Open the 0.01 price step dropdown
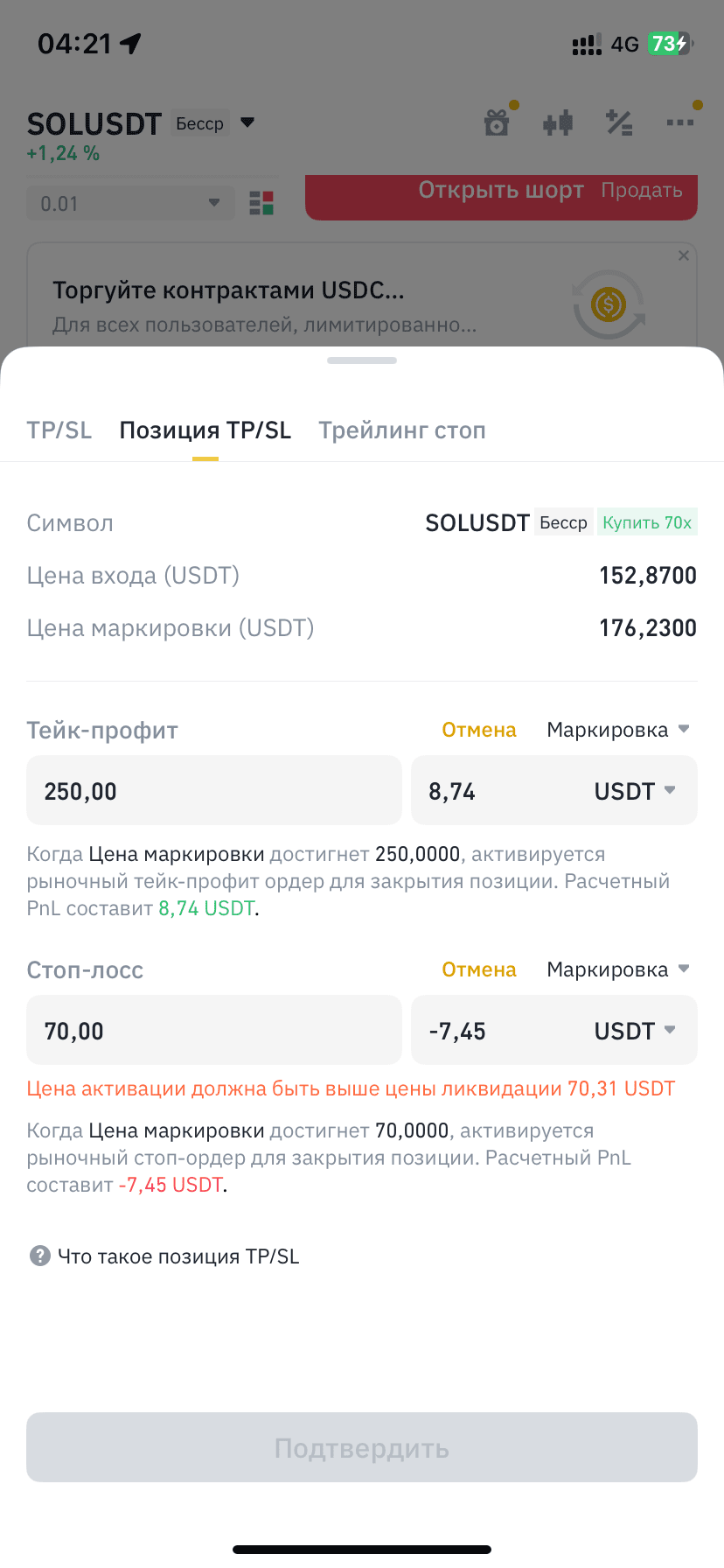724x1568 pixels. click(130, 203)
